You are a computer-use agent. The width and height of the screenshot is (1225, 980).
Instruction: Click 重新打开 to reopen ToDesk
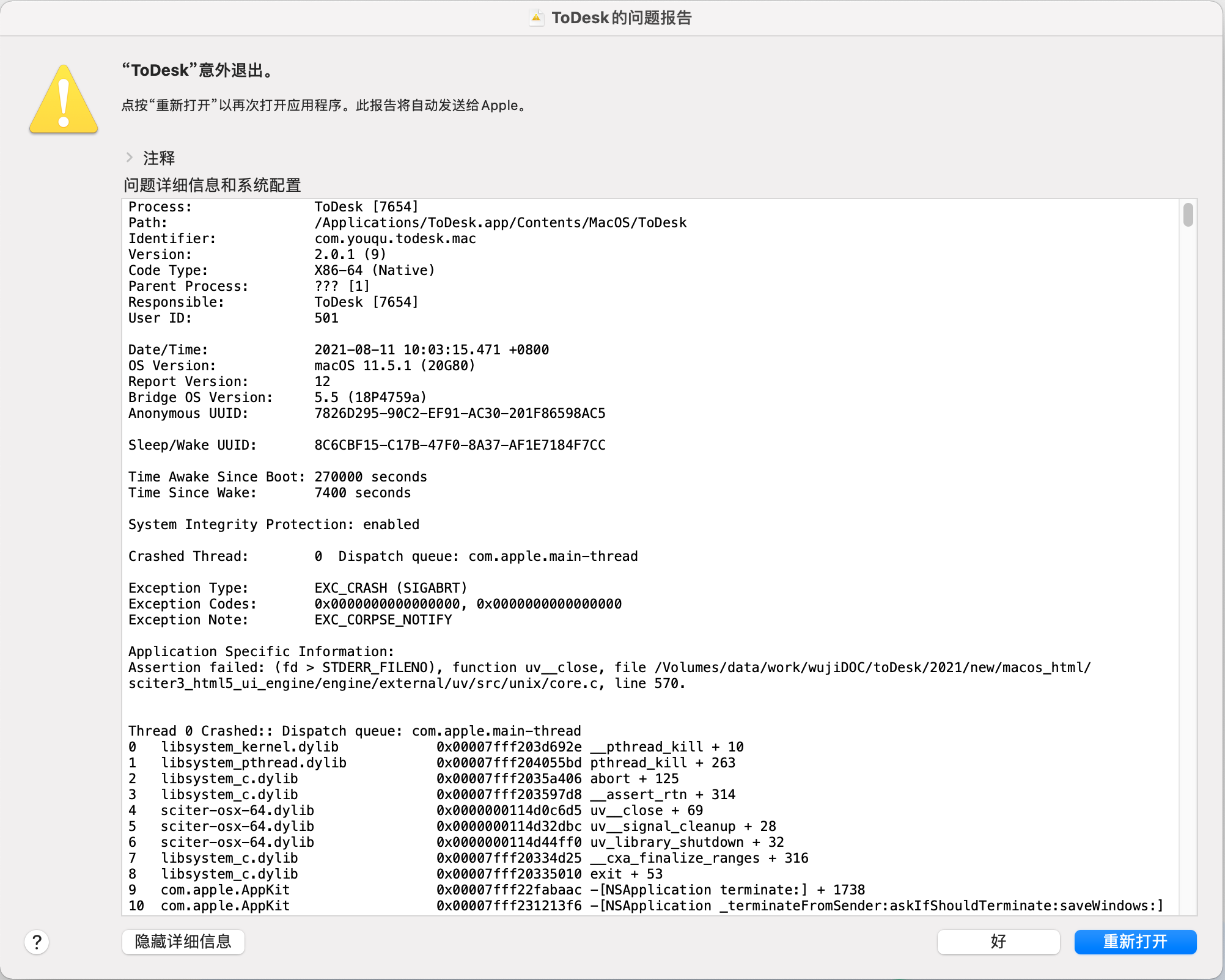click(1135, 942)
